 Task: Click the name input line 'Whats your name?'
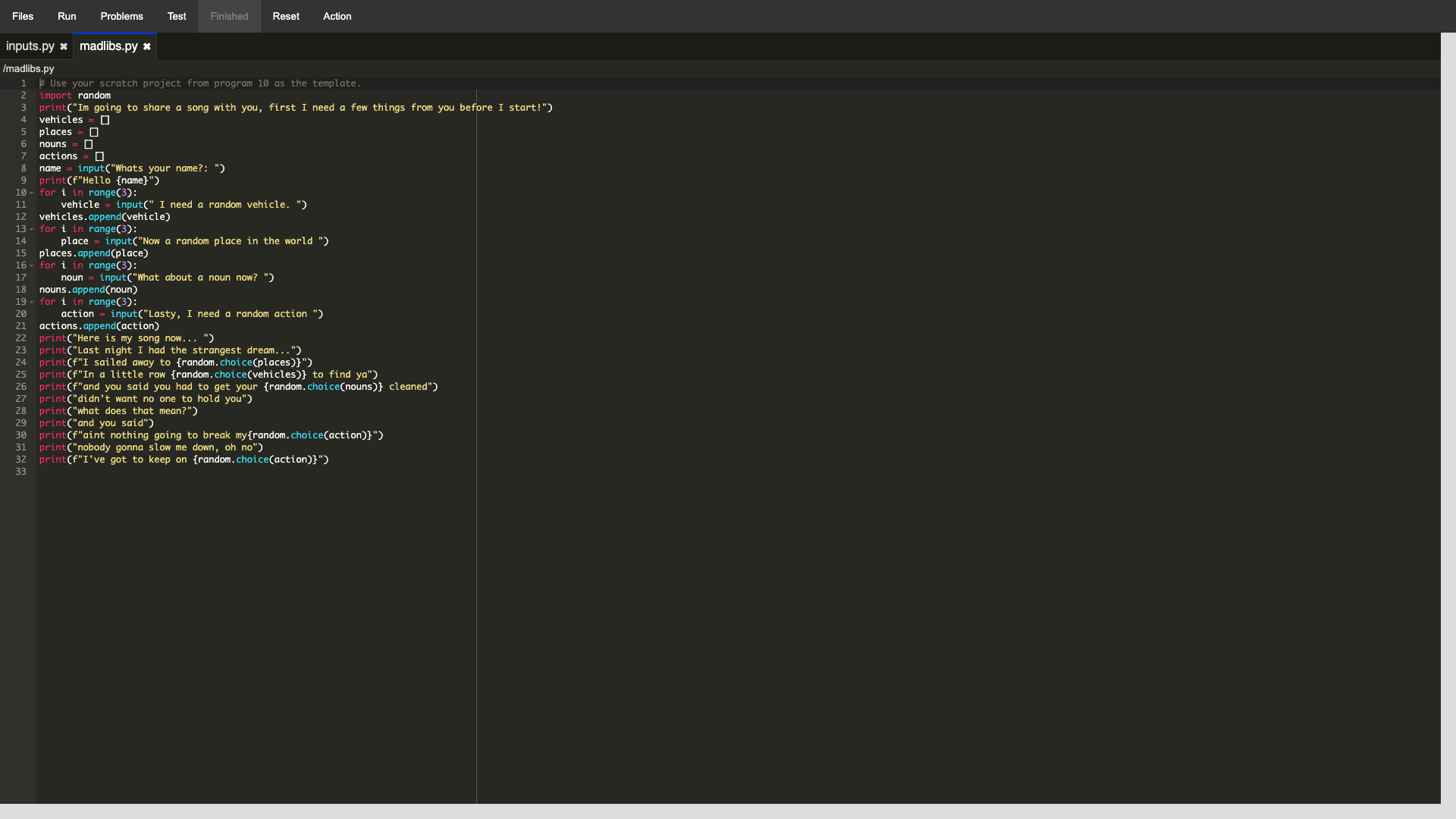tap(132, 168)
